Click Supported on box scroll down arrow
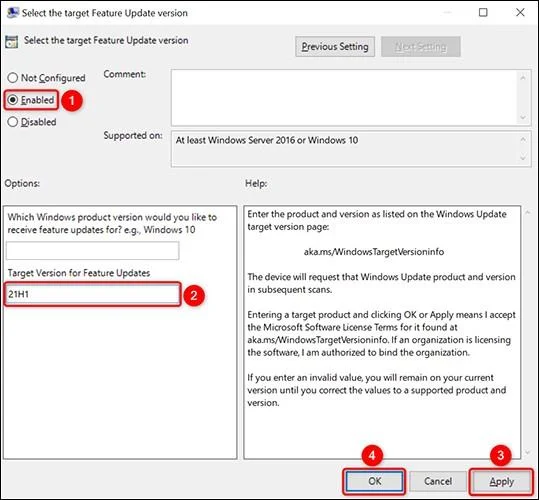 pos(523,158)
